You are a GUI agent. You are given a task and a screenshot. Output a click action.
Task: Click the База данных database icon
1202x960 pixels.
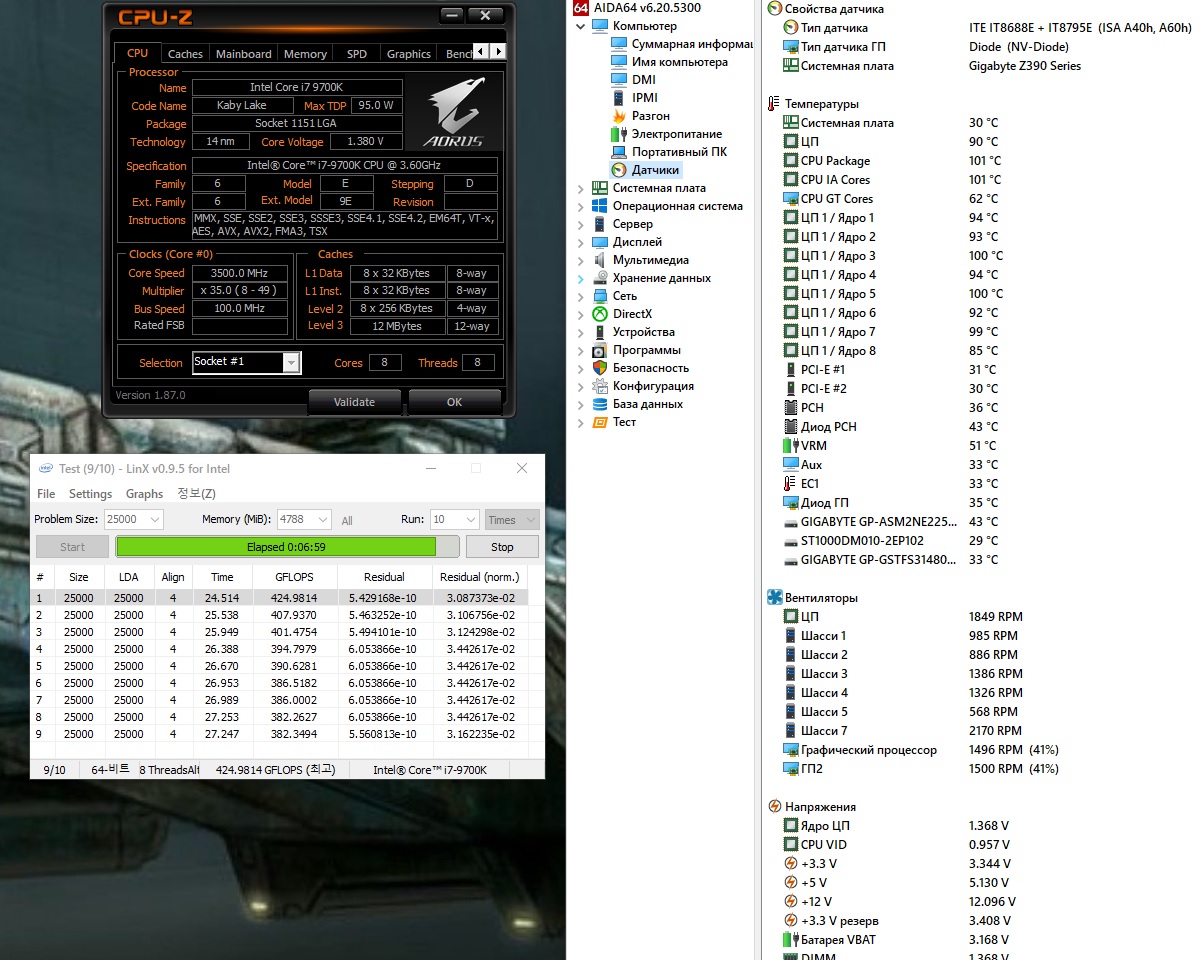point(600,404)
